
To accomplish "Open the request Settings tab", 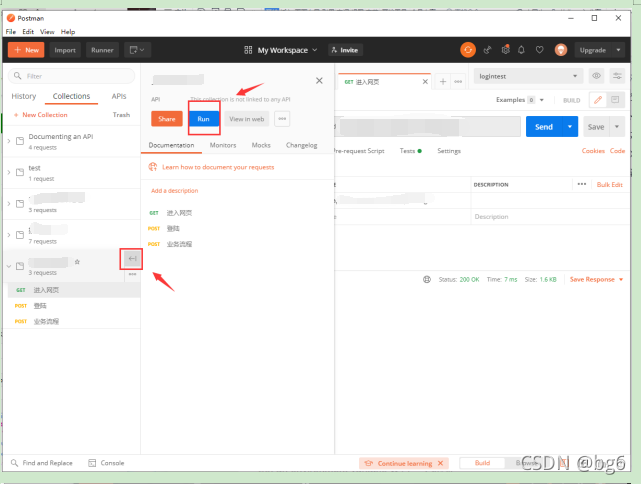I will 449,151.
